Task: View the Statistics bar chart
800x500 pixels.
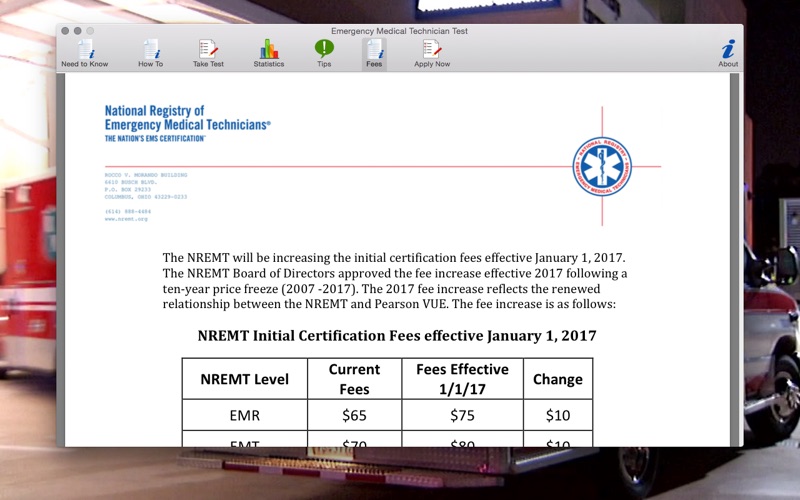Action: point(269,54)
